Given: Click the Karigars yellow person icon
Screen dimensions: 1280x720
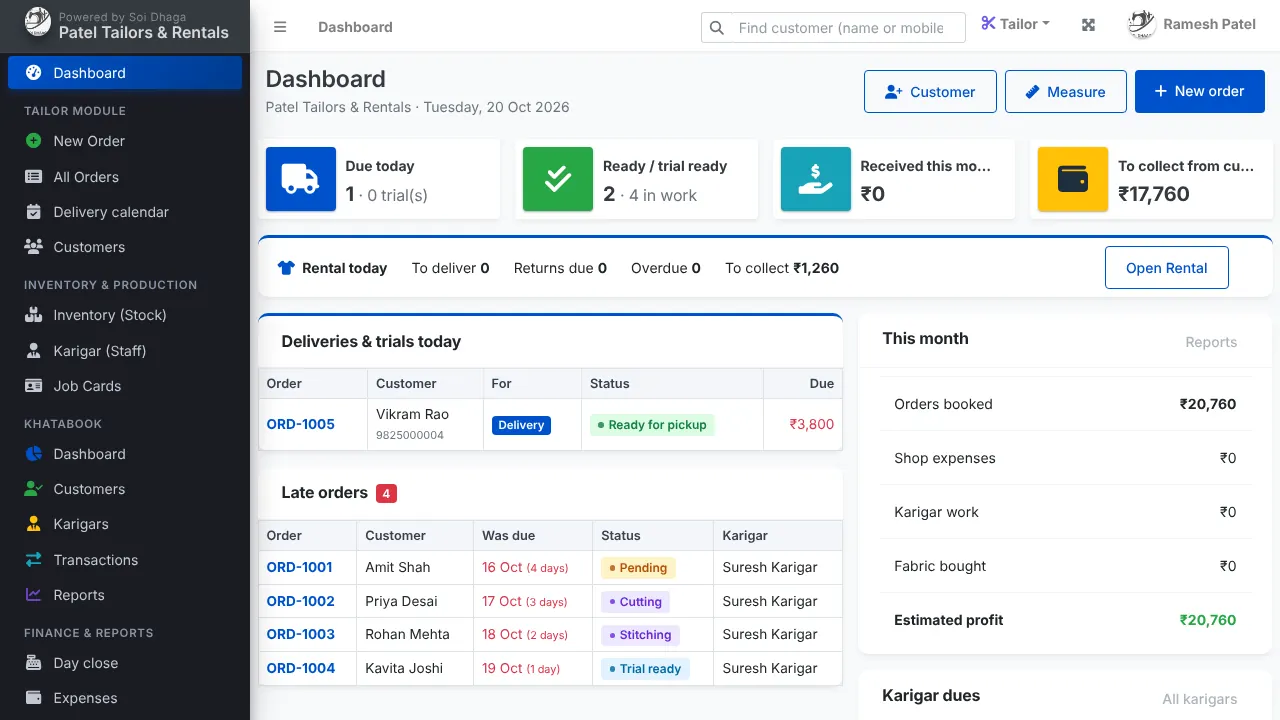Looking at the screenshot, I should (33, 524).
